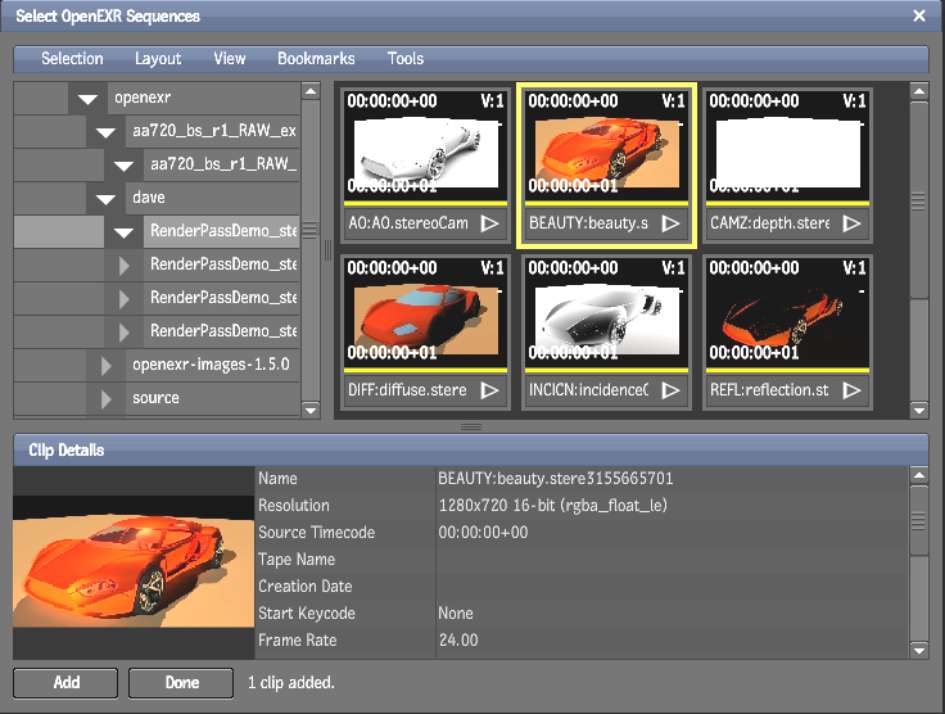Viewport: 945px width, 714px height.
Task: Open the Tools menu
Action: pos(405,58)
